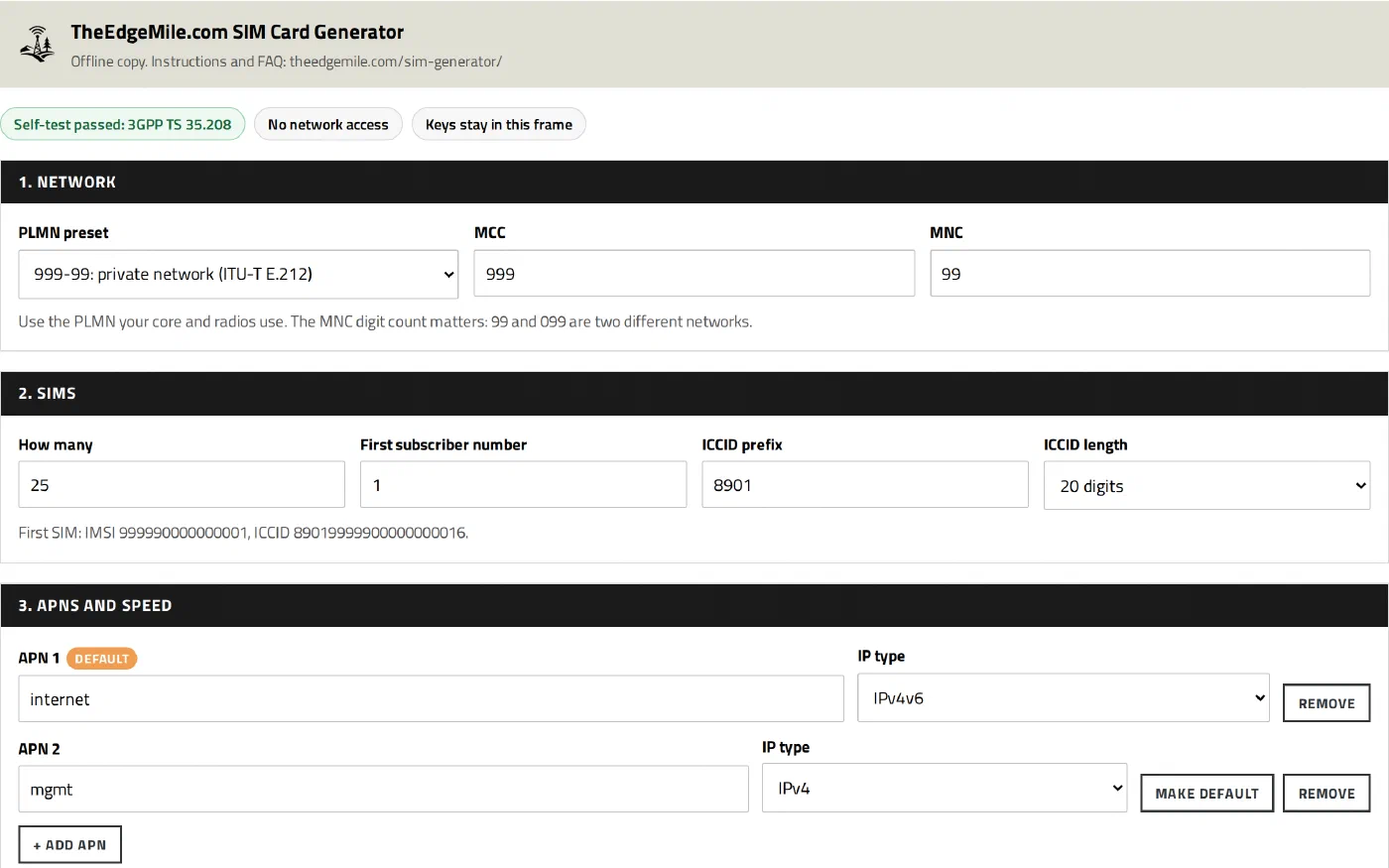Image resolution: width=1389 pixels, height=868 pixels.
Task: Click the IP type label above IPv4v6
Action: point(881,656)
